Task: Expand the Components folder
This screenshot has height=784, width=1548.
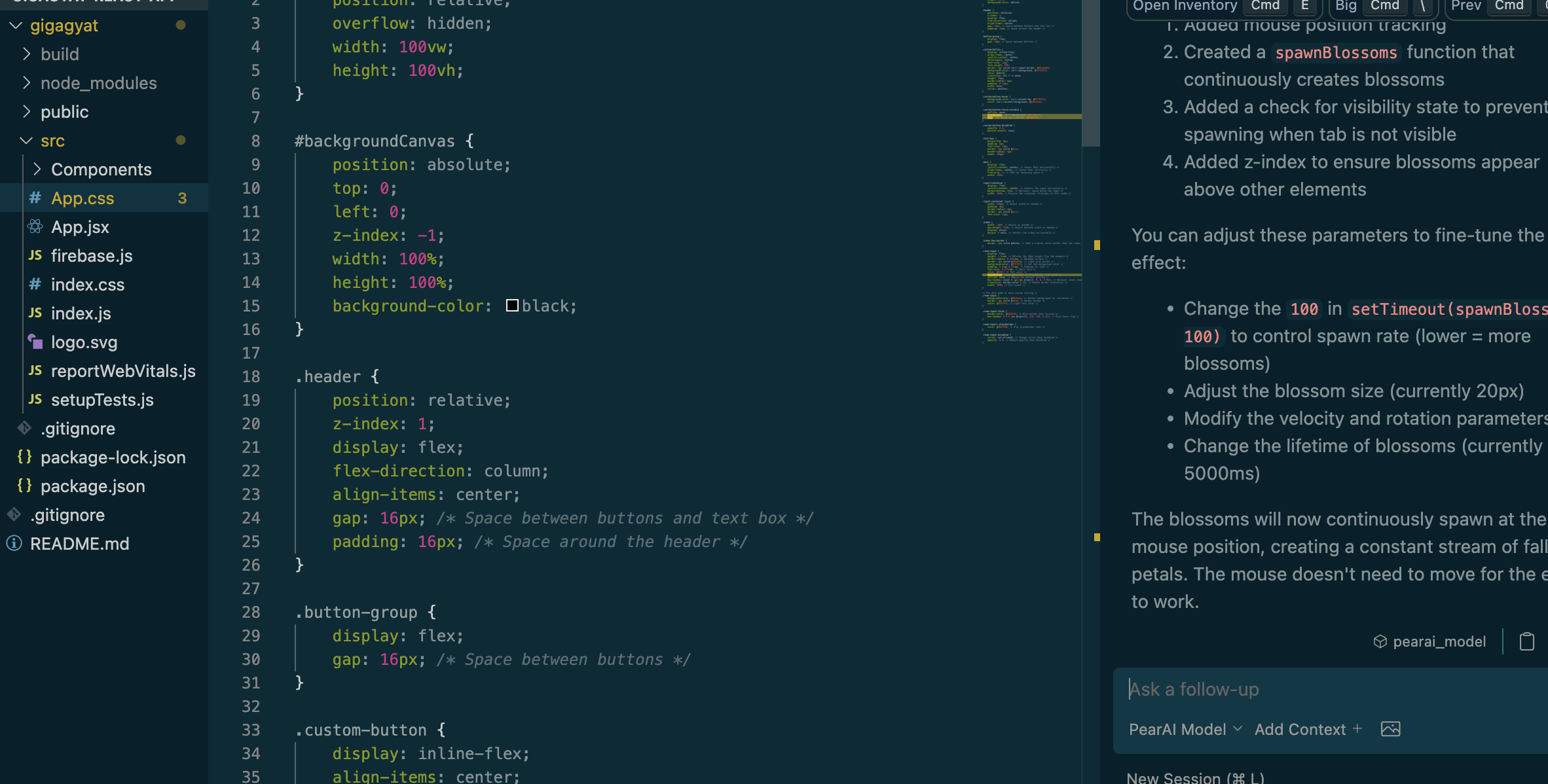Action: click(x=37, y=169)
